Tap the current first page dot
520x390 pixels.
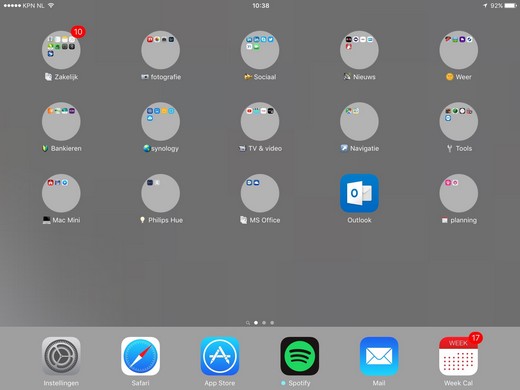pyautogui.click(x=256, y=323)
